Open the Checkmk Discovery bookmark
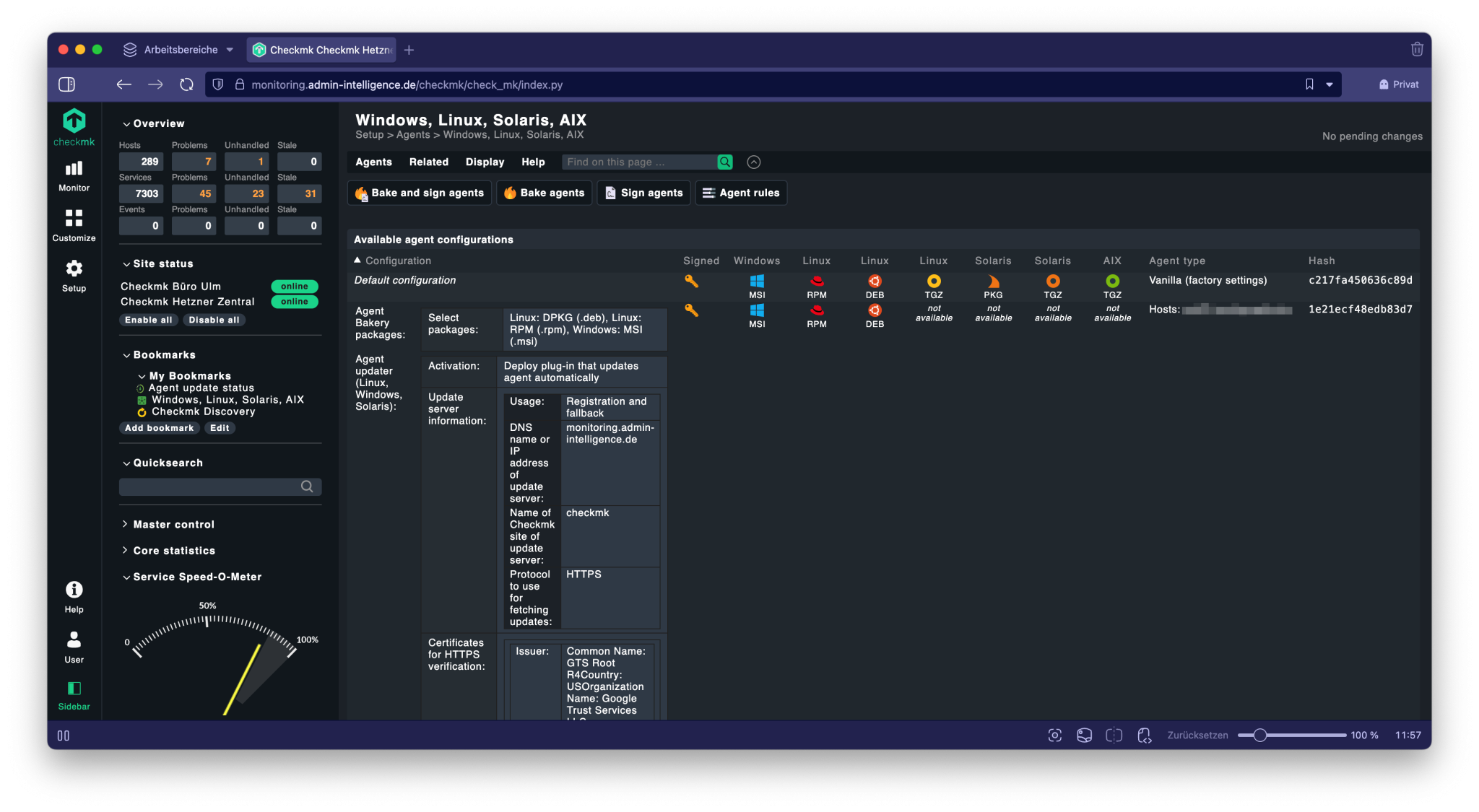Screen dimensions: 1479x812 [x=203, y=411]
